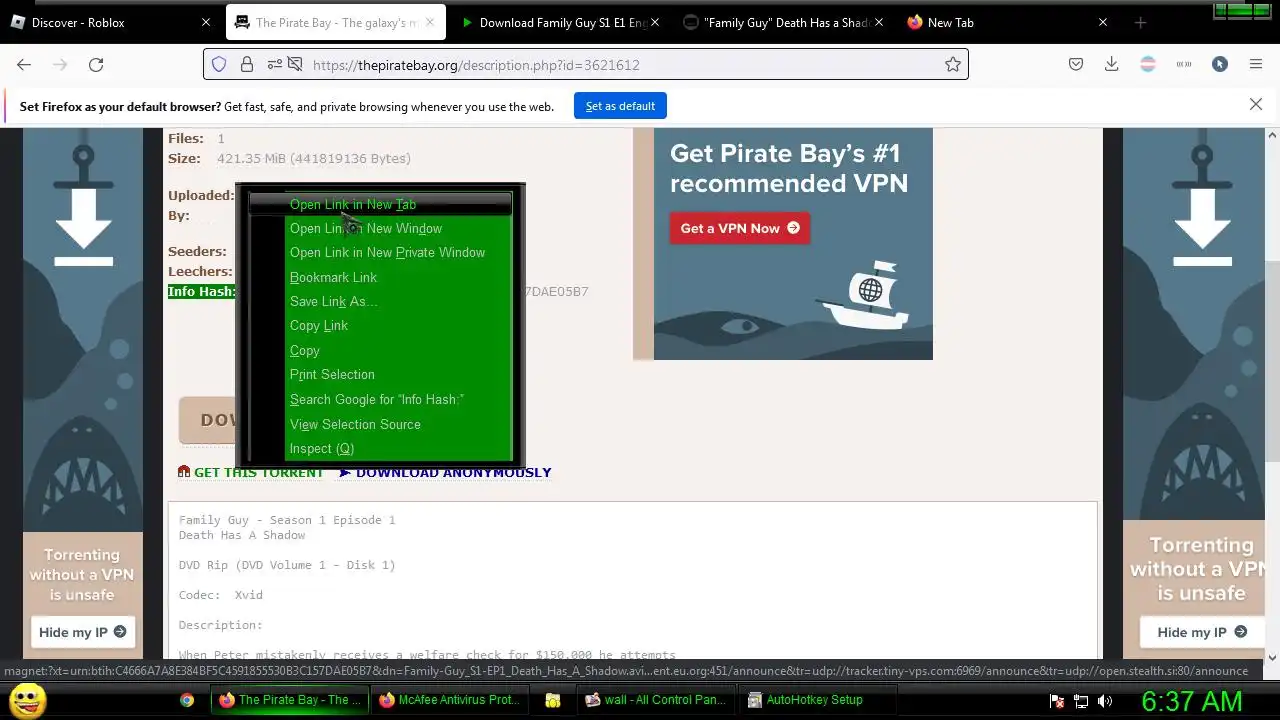Bookmark this page with the star
1280x720 pixels.
953,64
